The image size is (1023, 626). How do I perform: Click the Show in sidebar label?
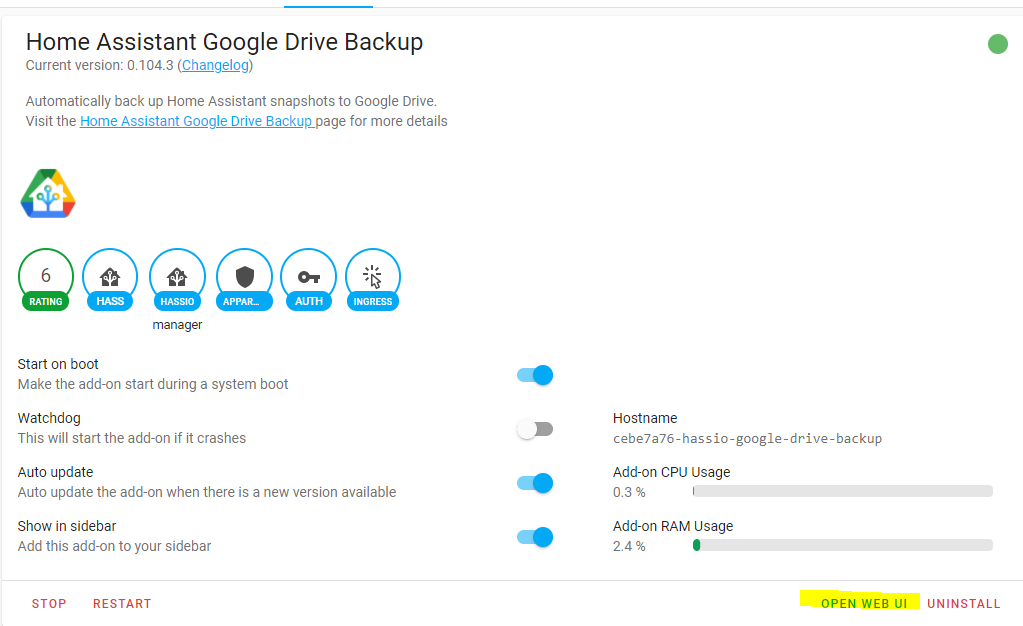pyautogui.click(x=67, y=526)
